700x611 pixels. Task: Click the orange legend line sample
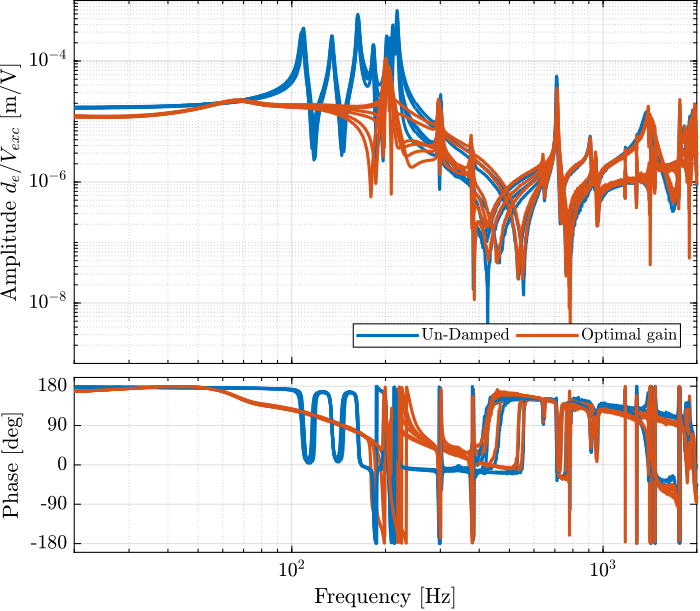click(547, 335)
